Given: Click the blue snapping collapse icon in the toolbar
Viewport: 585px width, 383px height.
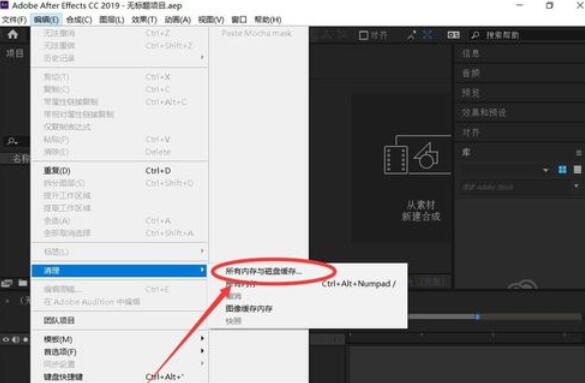Looking at the screenshot, I should click(428, 35).
